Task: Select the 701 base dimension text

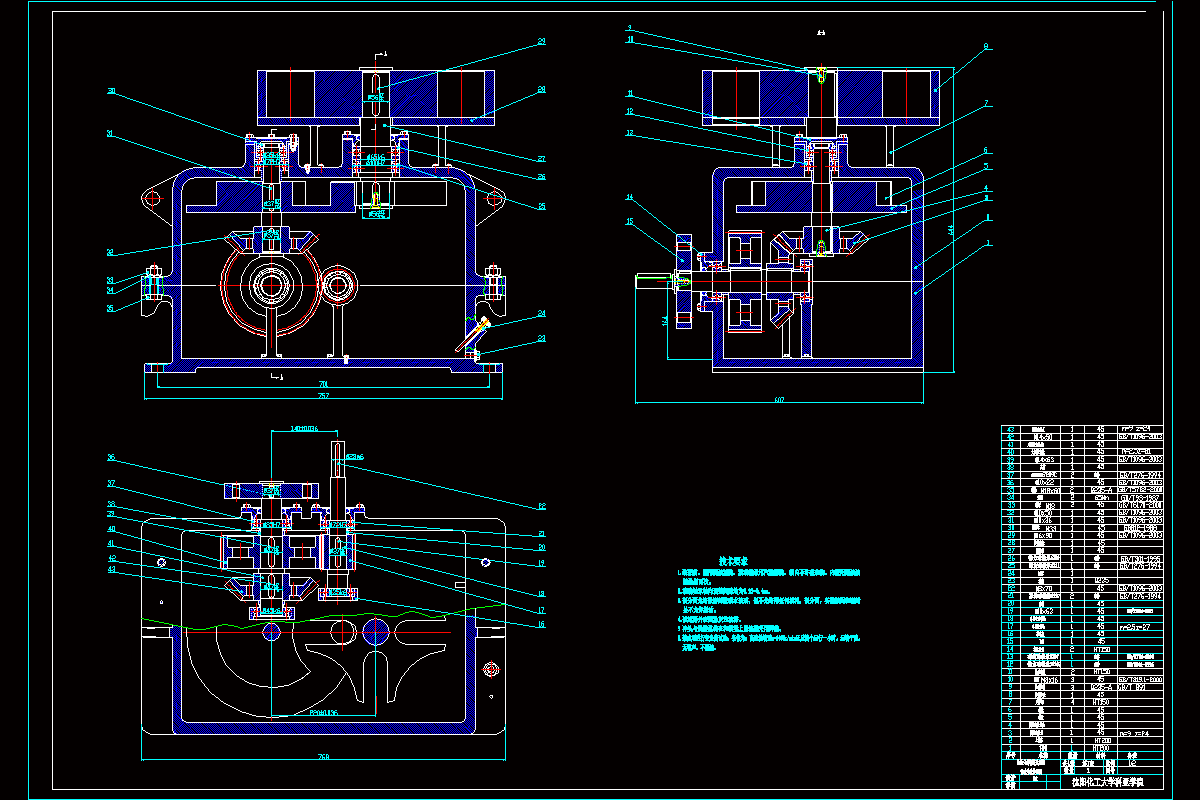Action: tap(323, 383)
